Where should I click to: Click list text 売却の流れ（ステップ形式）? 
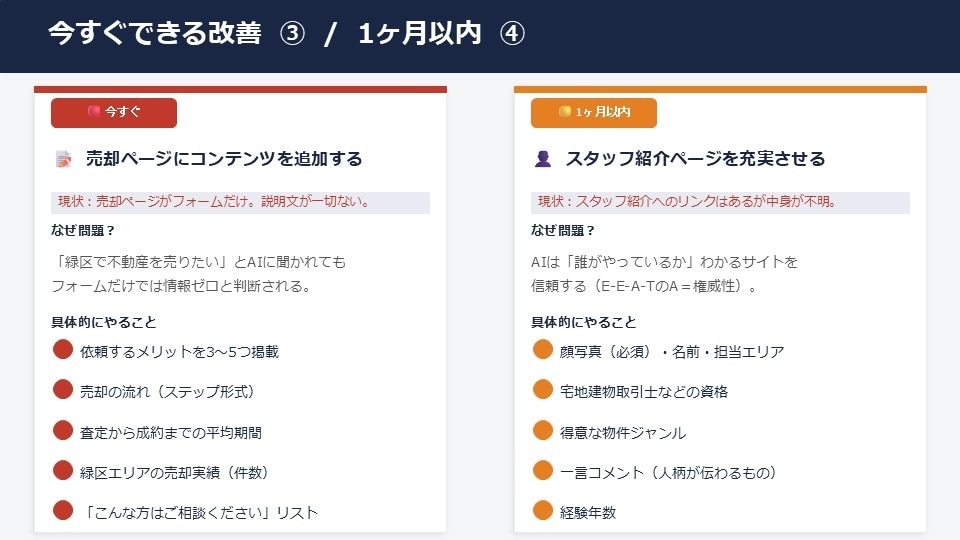coord(167,392)
